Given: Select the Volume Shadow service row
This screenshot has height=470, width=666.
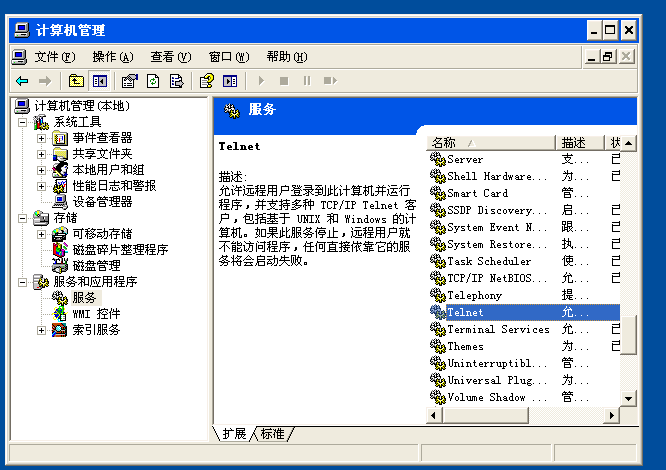Looking at the screenshot, I should pyautogui.click(x=523, y=397).
